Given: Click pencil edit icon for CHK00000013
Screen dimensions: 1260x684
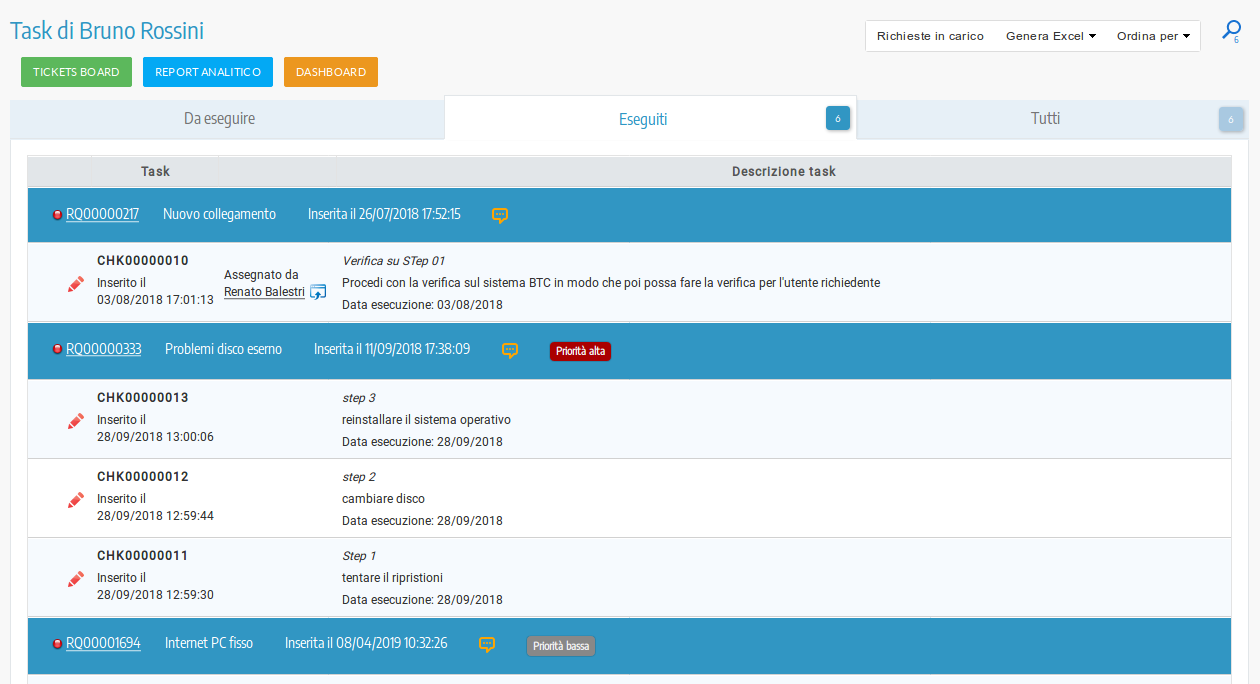Looking at the screenshot, I should pos(75,421).
